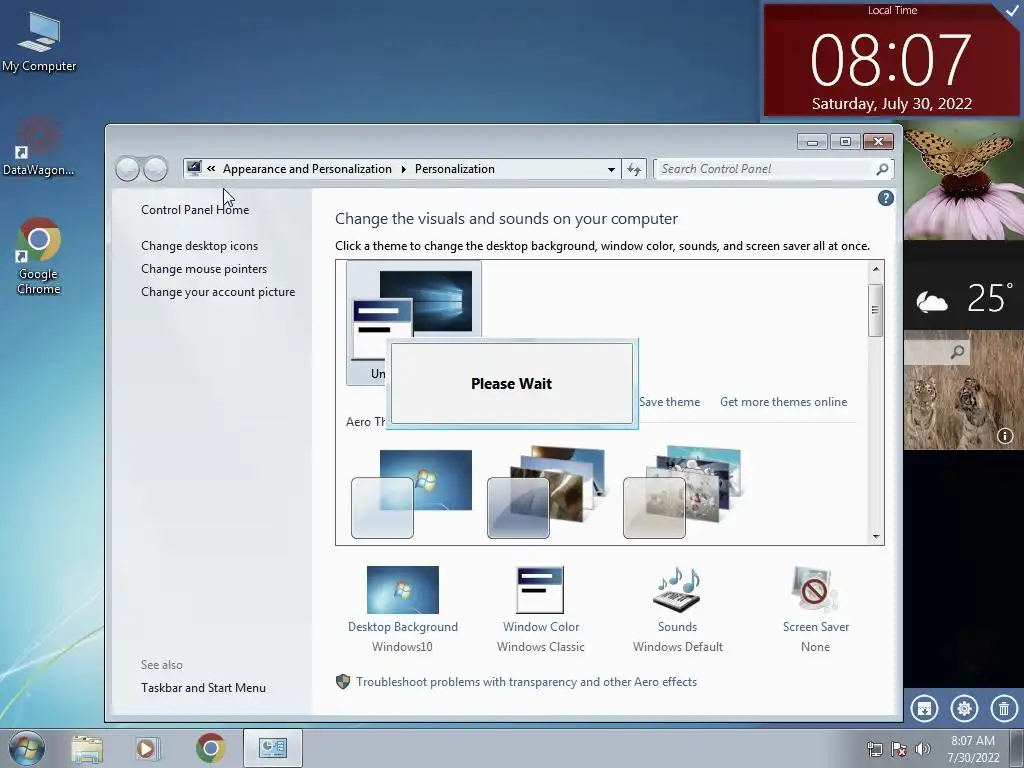
Task: Click the Back navigation arrow
Action: point(128,169)
